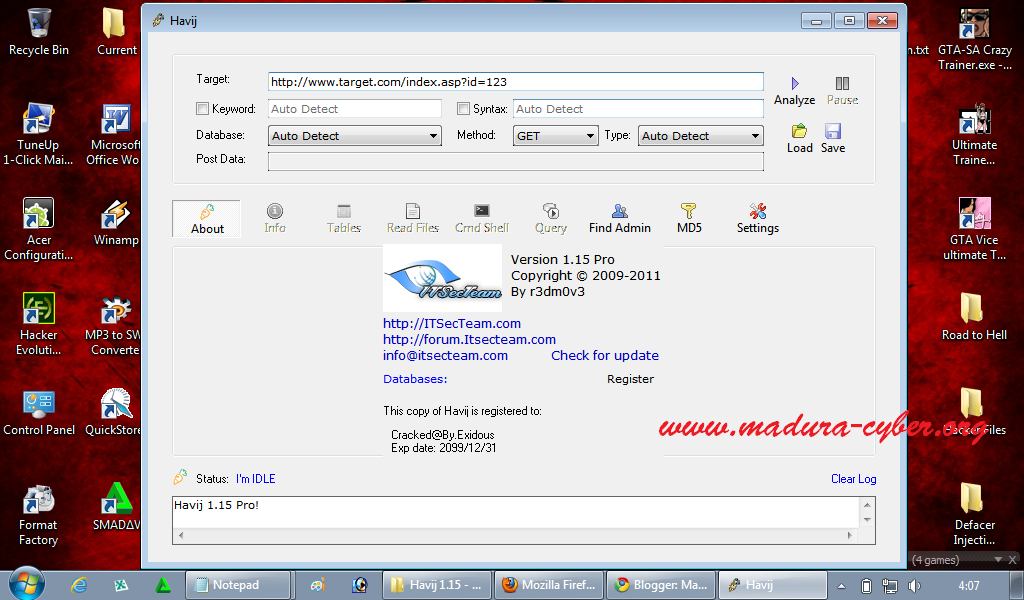Viewport: 1024px width, 600px height.
Task: Select the Ultimate Trainer desktop icon
Action: [974, 134]
